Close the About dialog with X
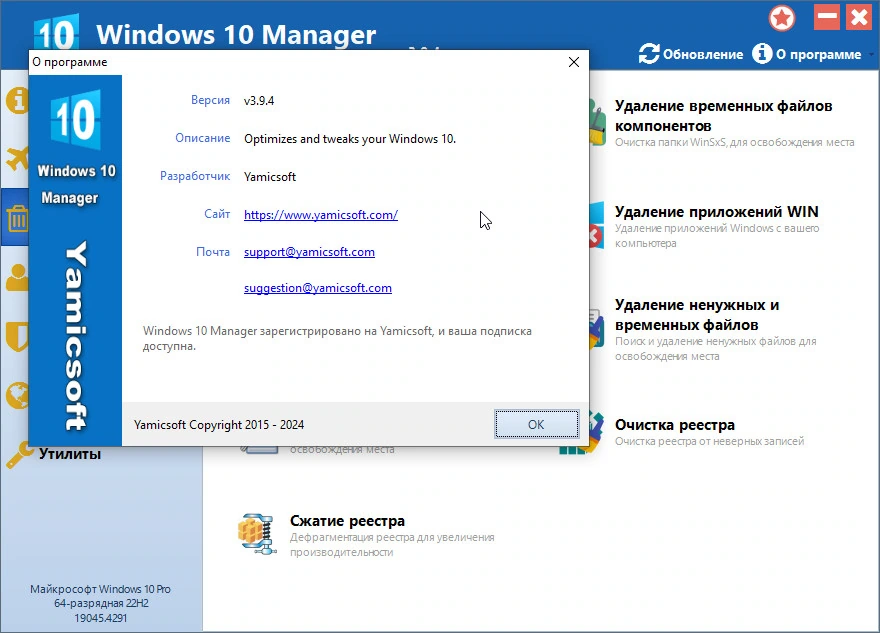The height and width of the screenshot is (633, 880). [x=574, y=62]
